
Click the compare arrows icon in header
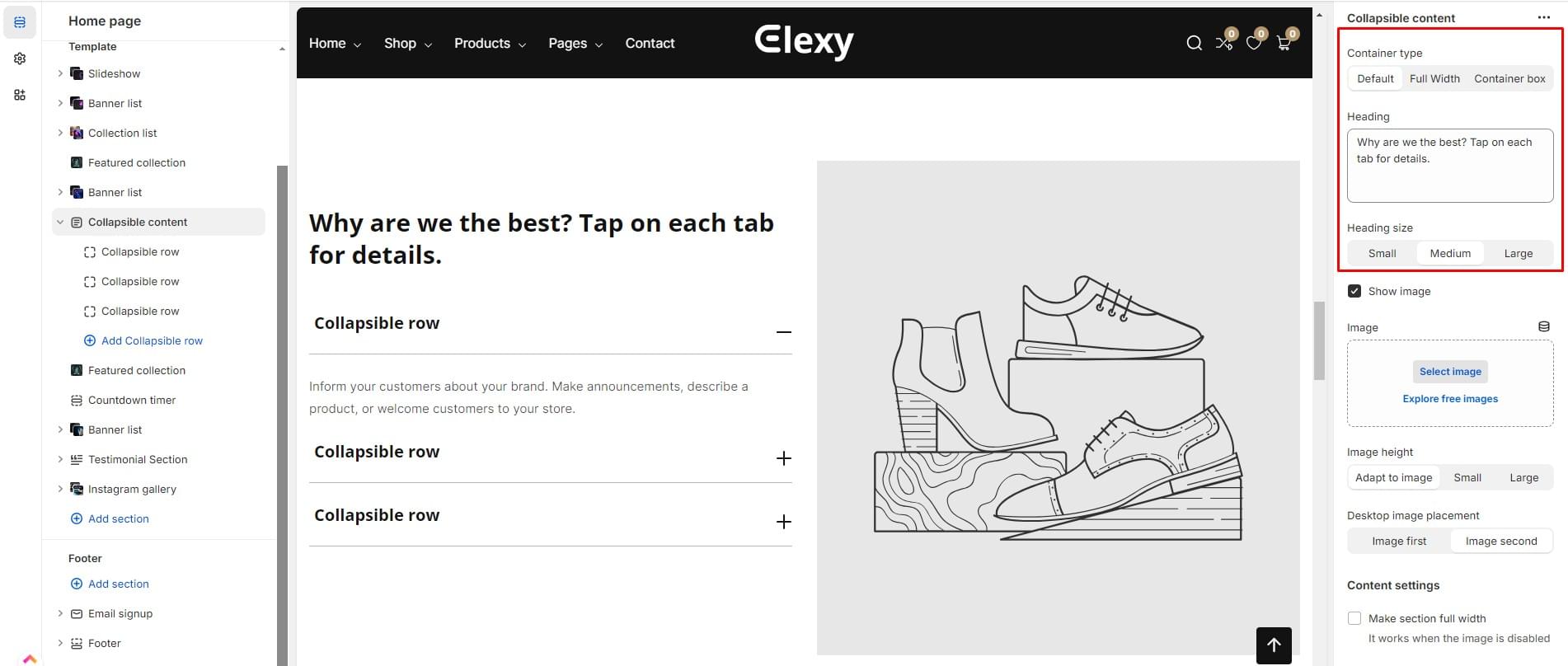point(1223,43)
